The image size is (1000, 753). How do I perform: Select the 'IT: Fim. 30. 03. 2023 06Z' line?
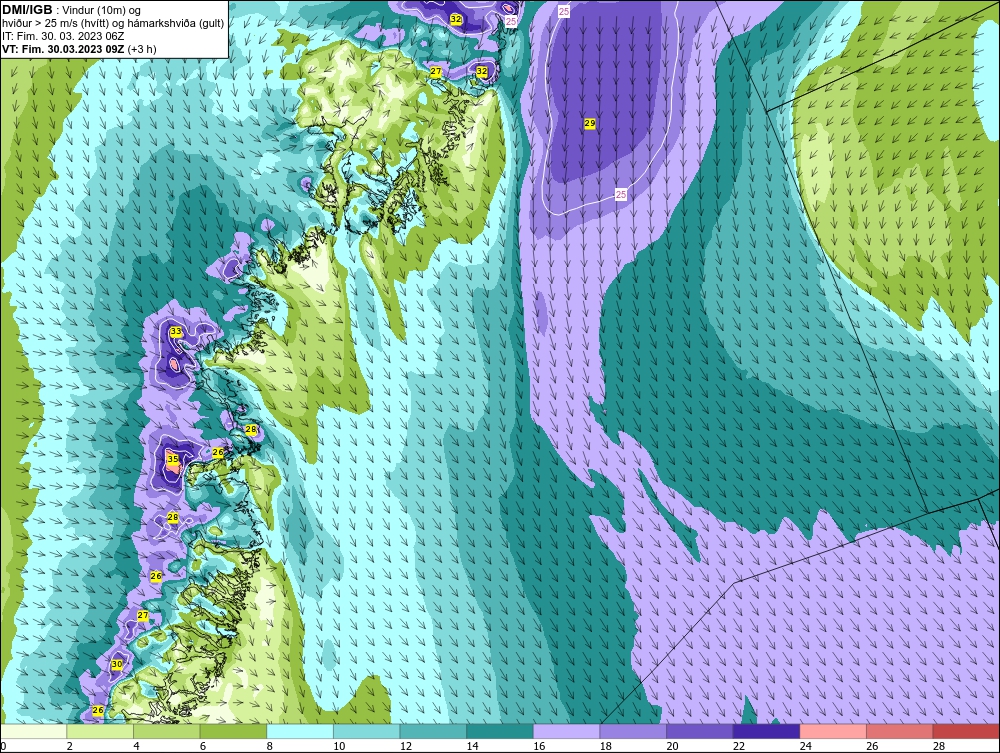point(63,36)
